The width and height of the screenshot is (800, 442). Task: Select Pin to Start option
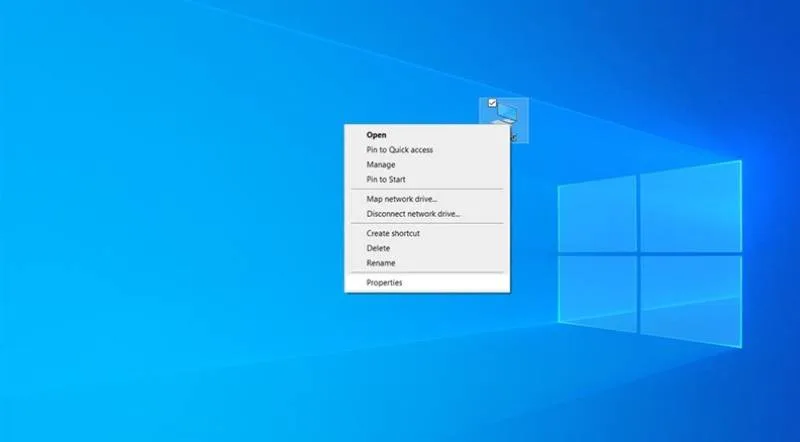point(427,179)
